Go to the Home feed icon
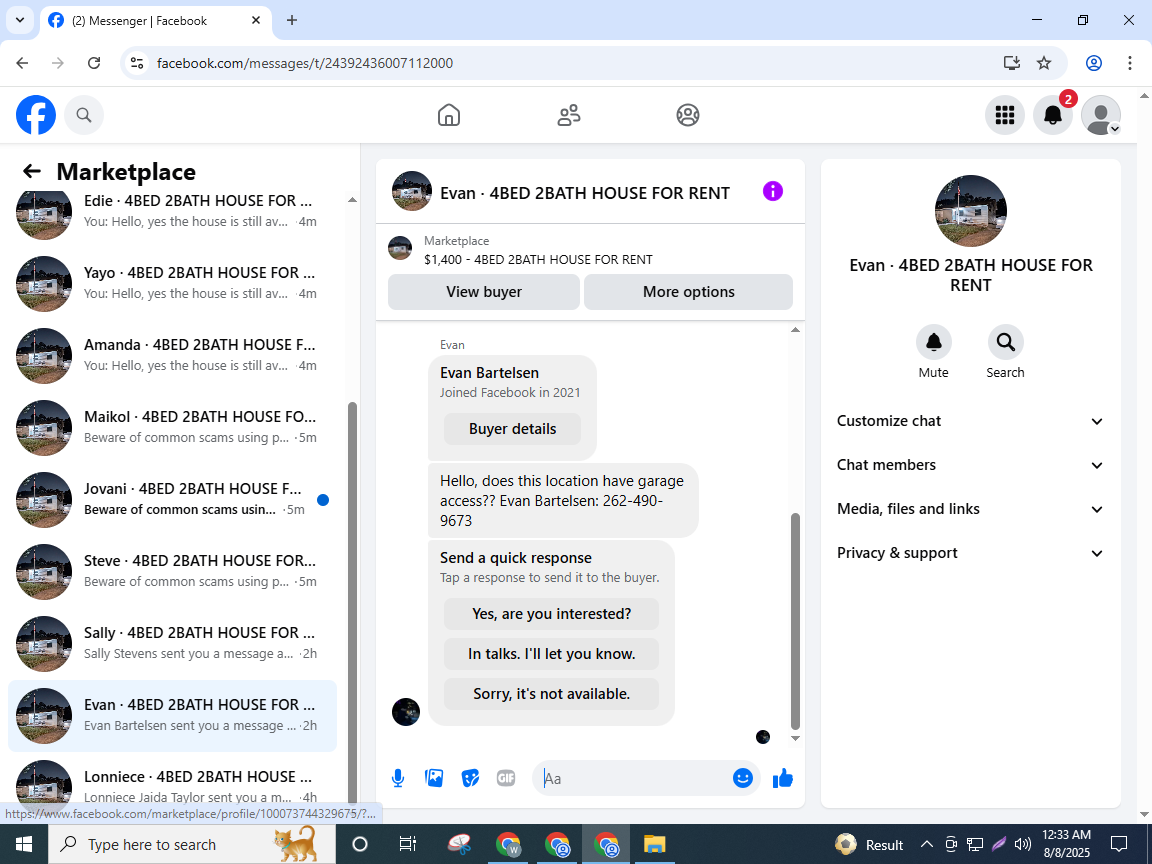This screenshot has width=1152, height=864. point(449,115)
